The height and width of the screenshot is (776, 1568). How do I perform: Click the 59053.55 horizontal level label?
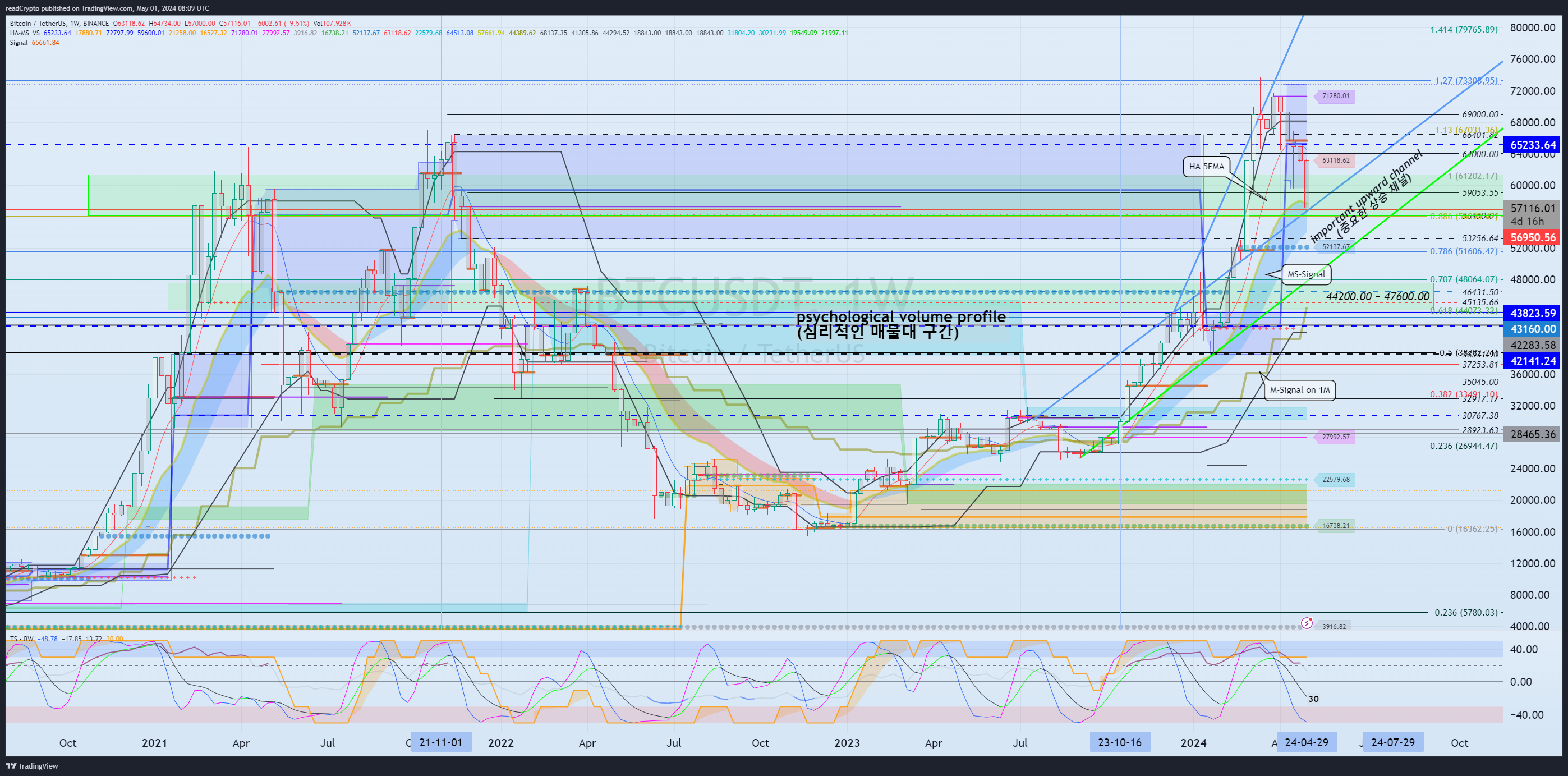click(1480, 193)
